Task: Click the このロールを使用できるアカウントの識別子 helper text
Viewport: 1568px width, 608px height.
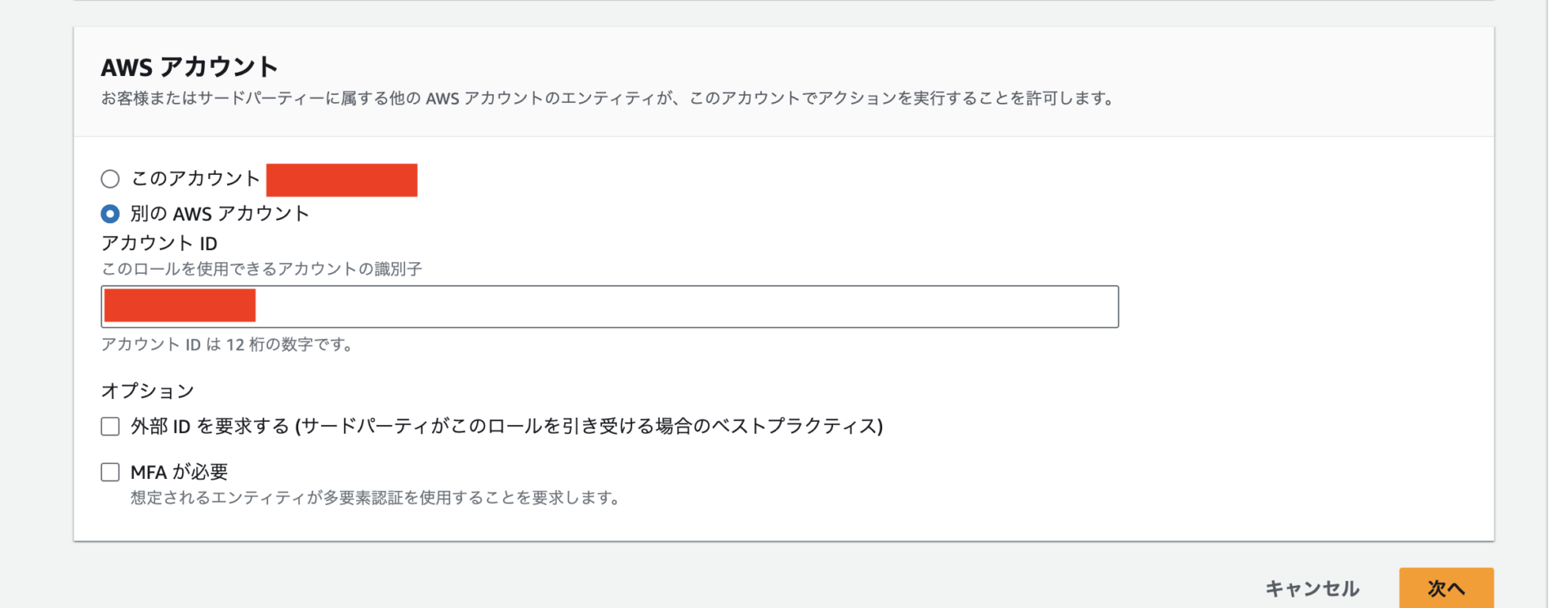Action: point(261,269)
